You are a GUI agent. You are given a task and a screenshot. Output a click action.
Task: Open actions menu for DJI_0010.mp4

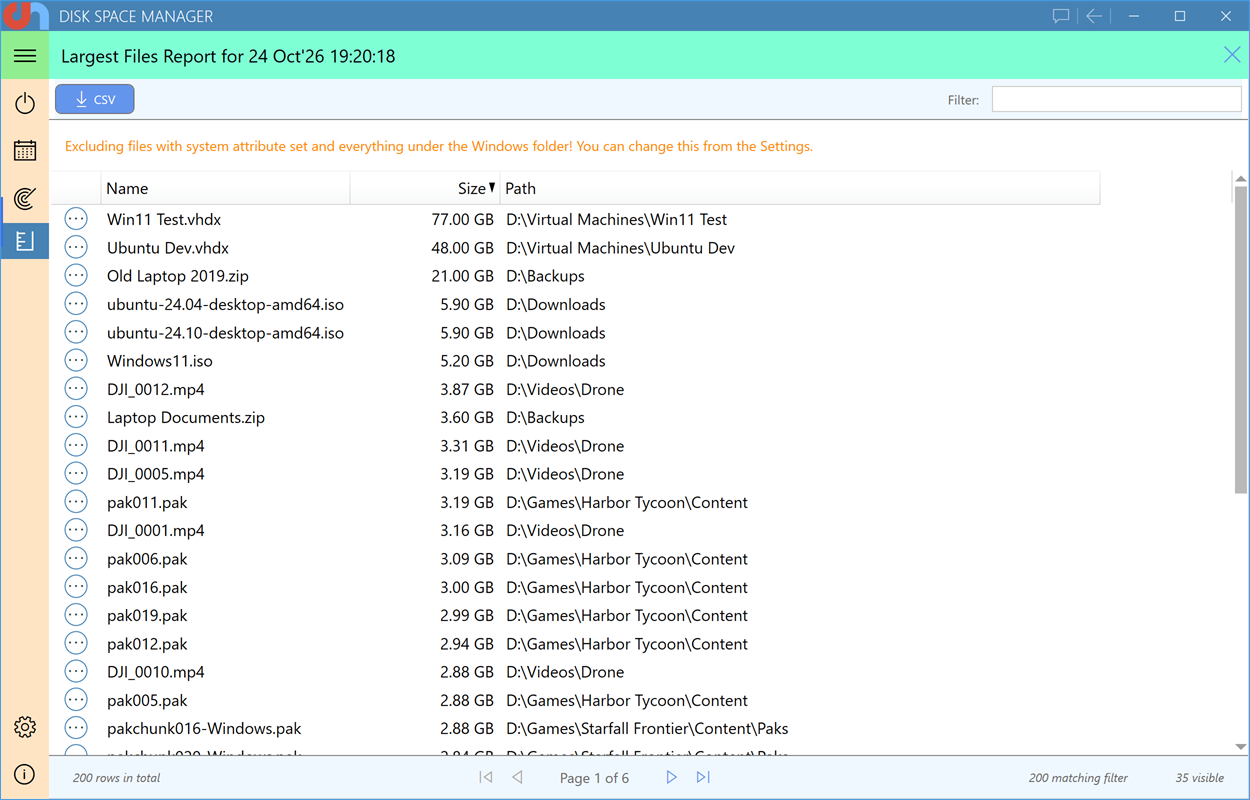(76, 672)
